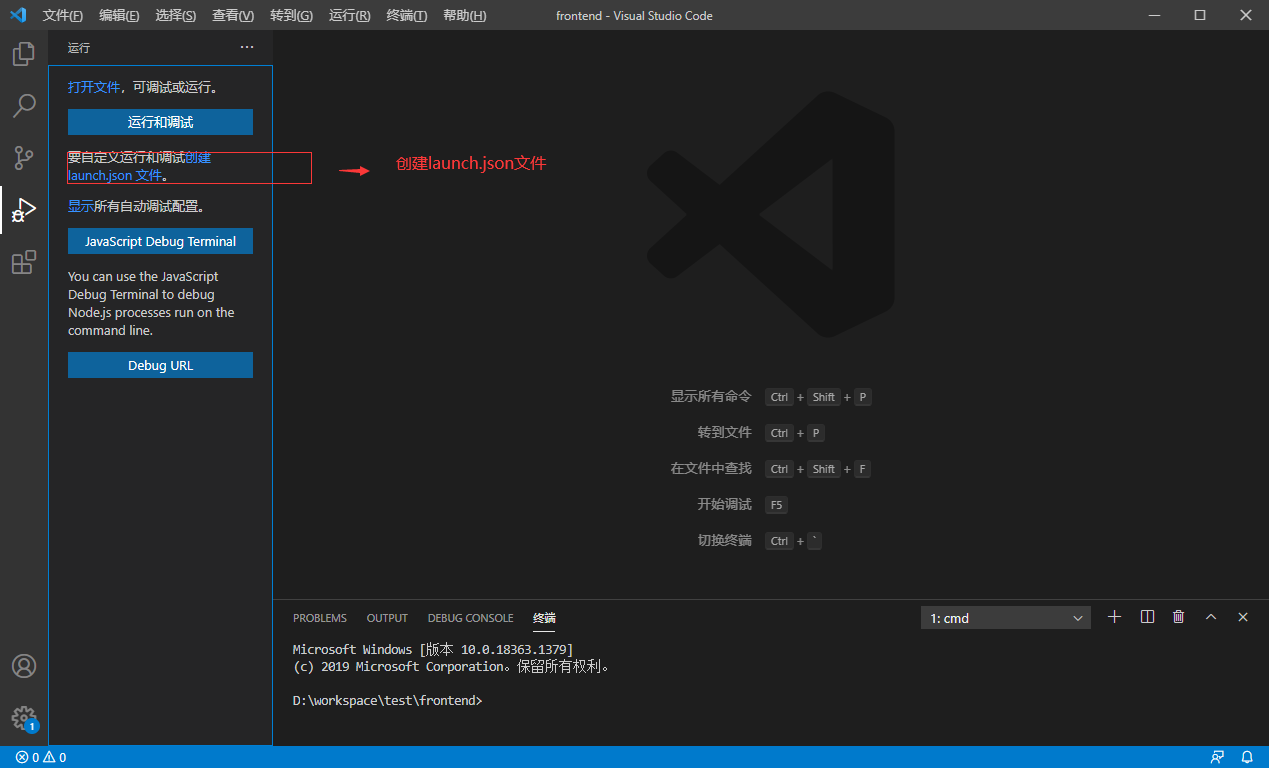Image resolution: width=1269 pixels, height=768 pixels.
Task: Split the terminal pane
Action: pos(1147,617)
